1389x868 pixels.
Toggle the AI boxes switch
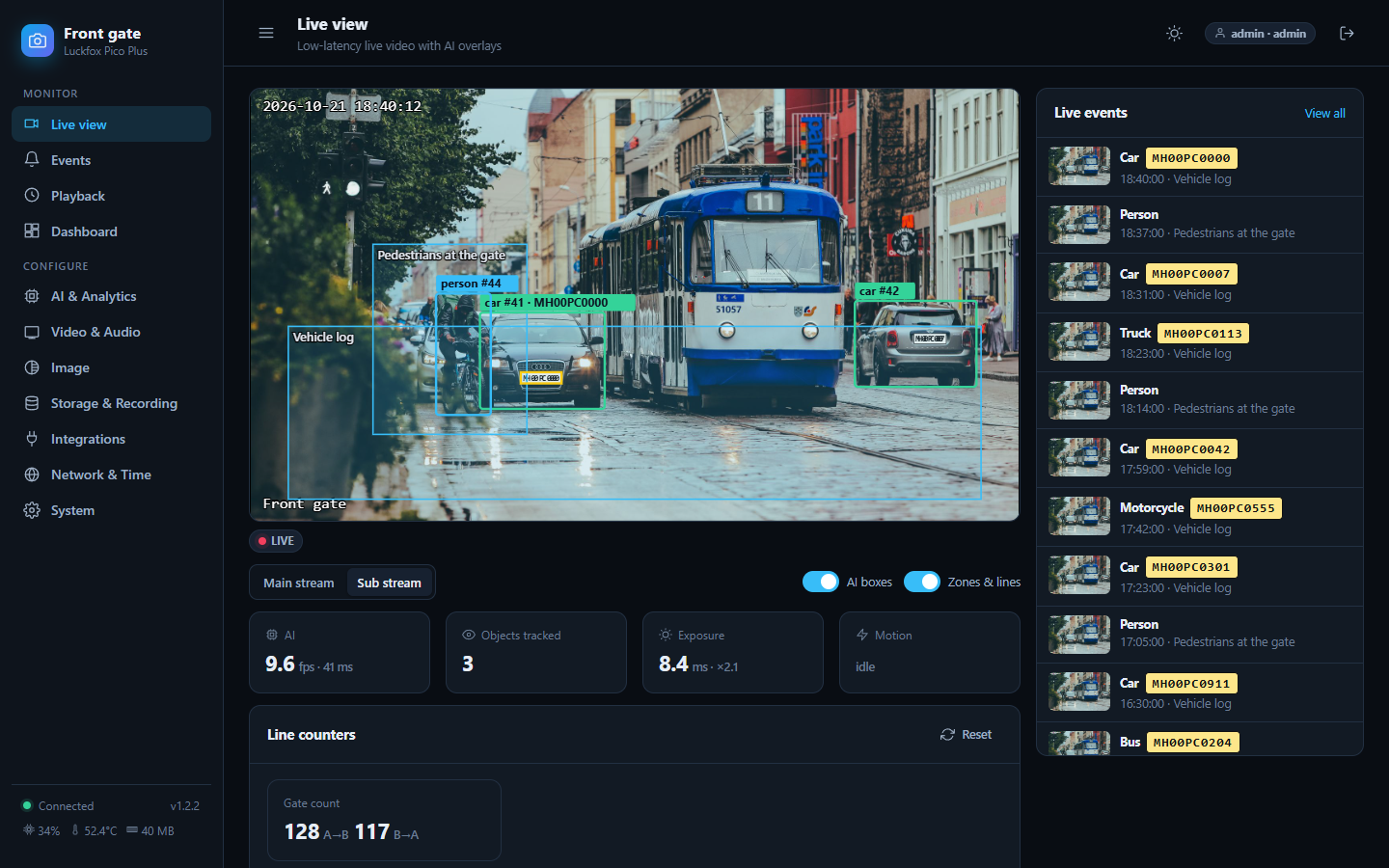coord(821,582)
